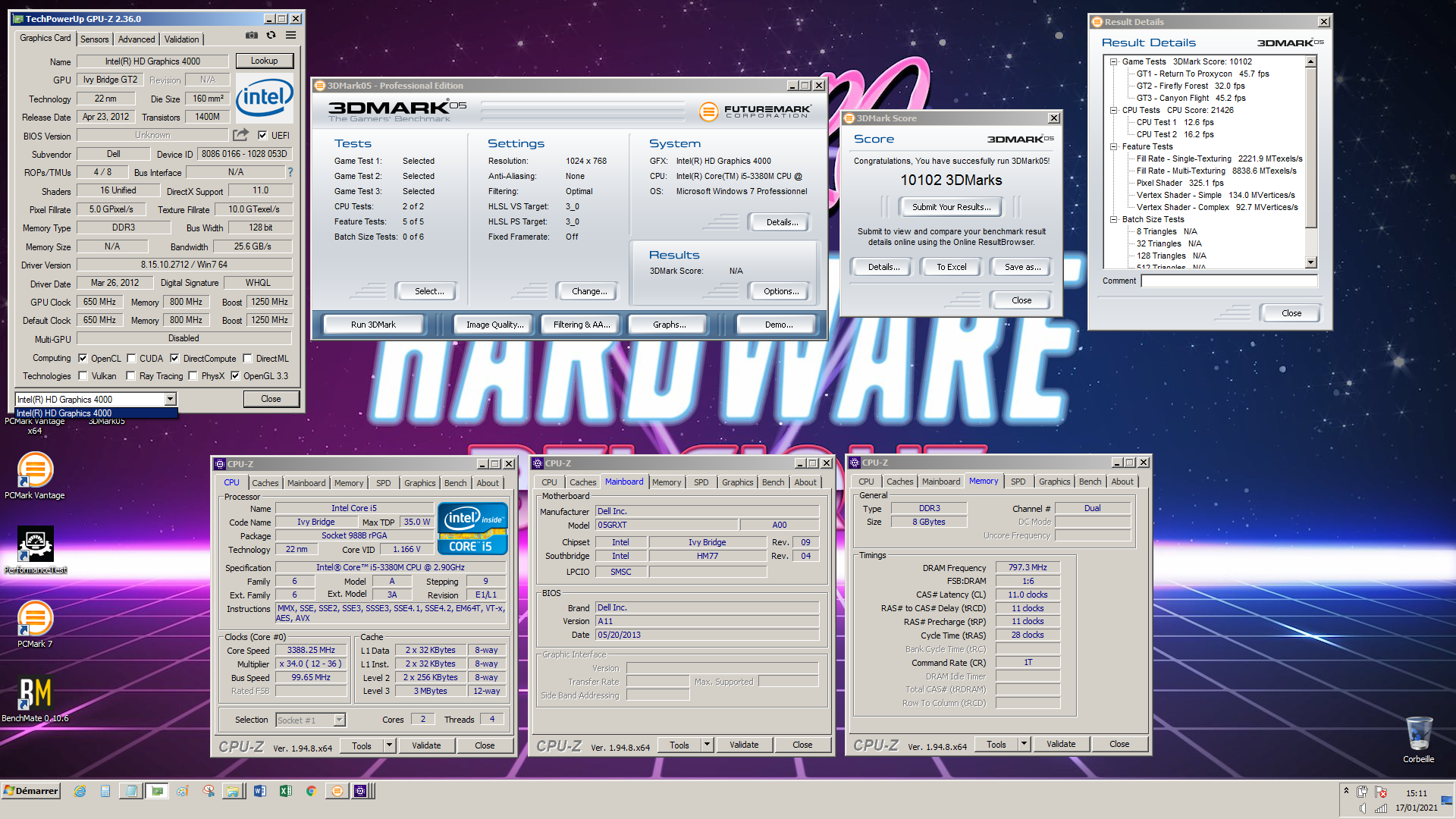Viewport: 1456px width, 819px height.
Task: Collapse the Game Tests tree node
Action: [x=1113, y=61]
